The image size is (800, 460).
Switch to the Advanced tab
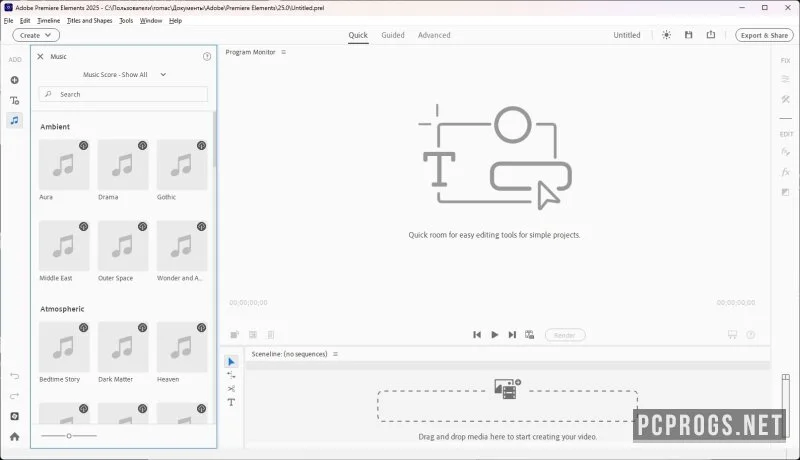click(x=434, y=35)
